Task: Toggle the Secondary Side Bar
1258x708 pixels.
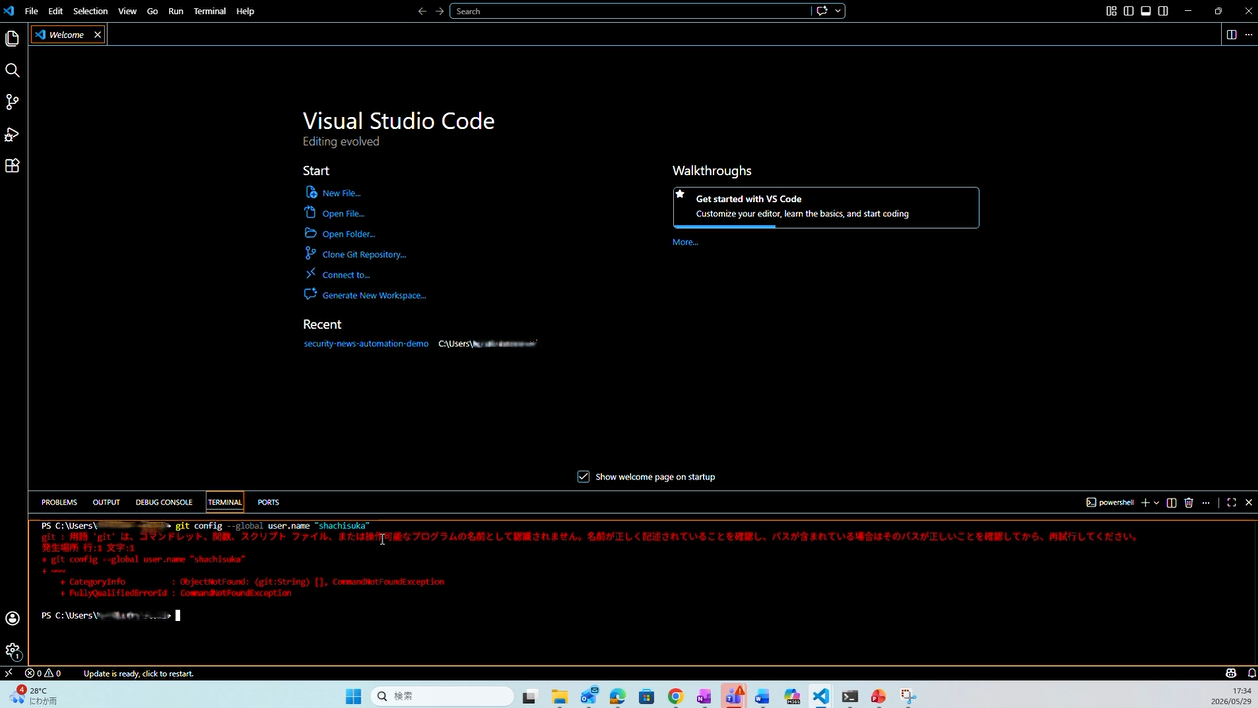Action: (x=1163, y=11)
